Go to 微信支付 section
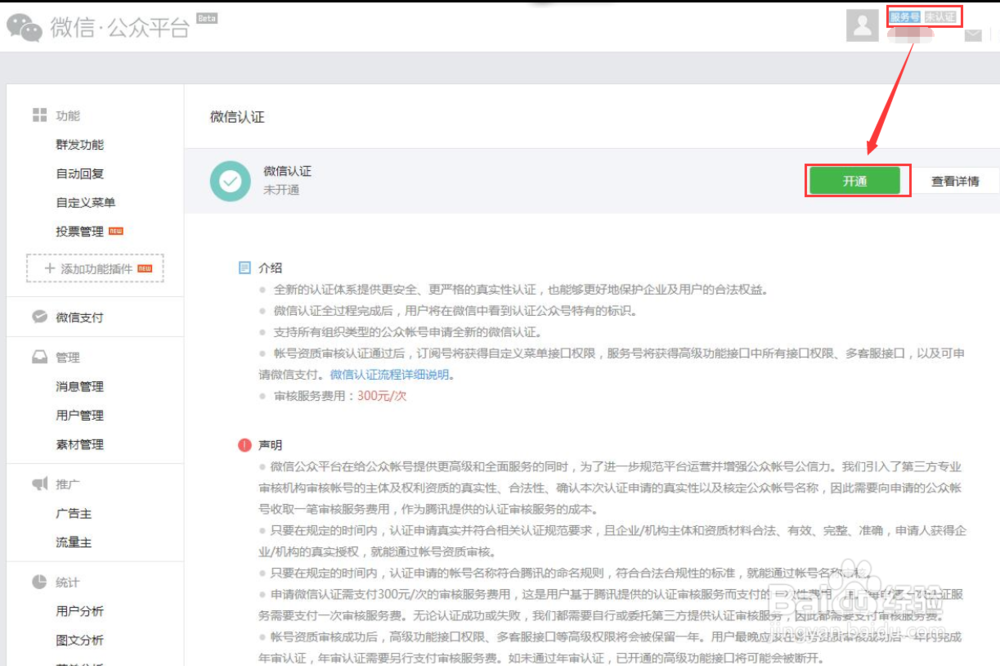Image resolution: width=1000 pixels, height=666 pixels. [80, 317]
